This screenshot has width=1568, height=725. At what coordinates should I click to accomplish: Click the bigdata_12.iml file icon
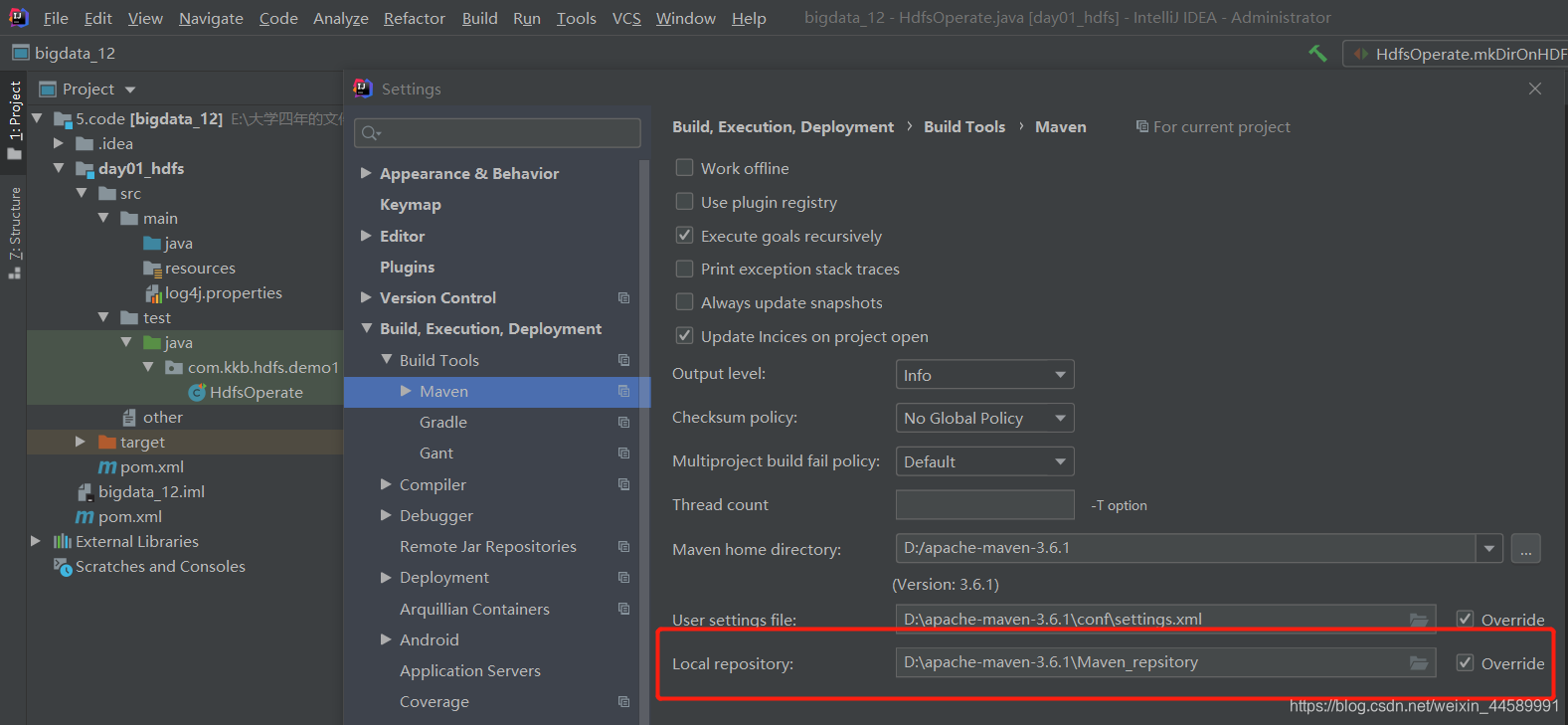click(x=86, y=492)
